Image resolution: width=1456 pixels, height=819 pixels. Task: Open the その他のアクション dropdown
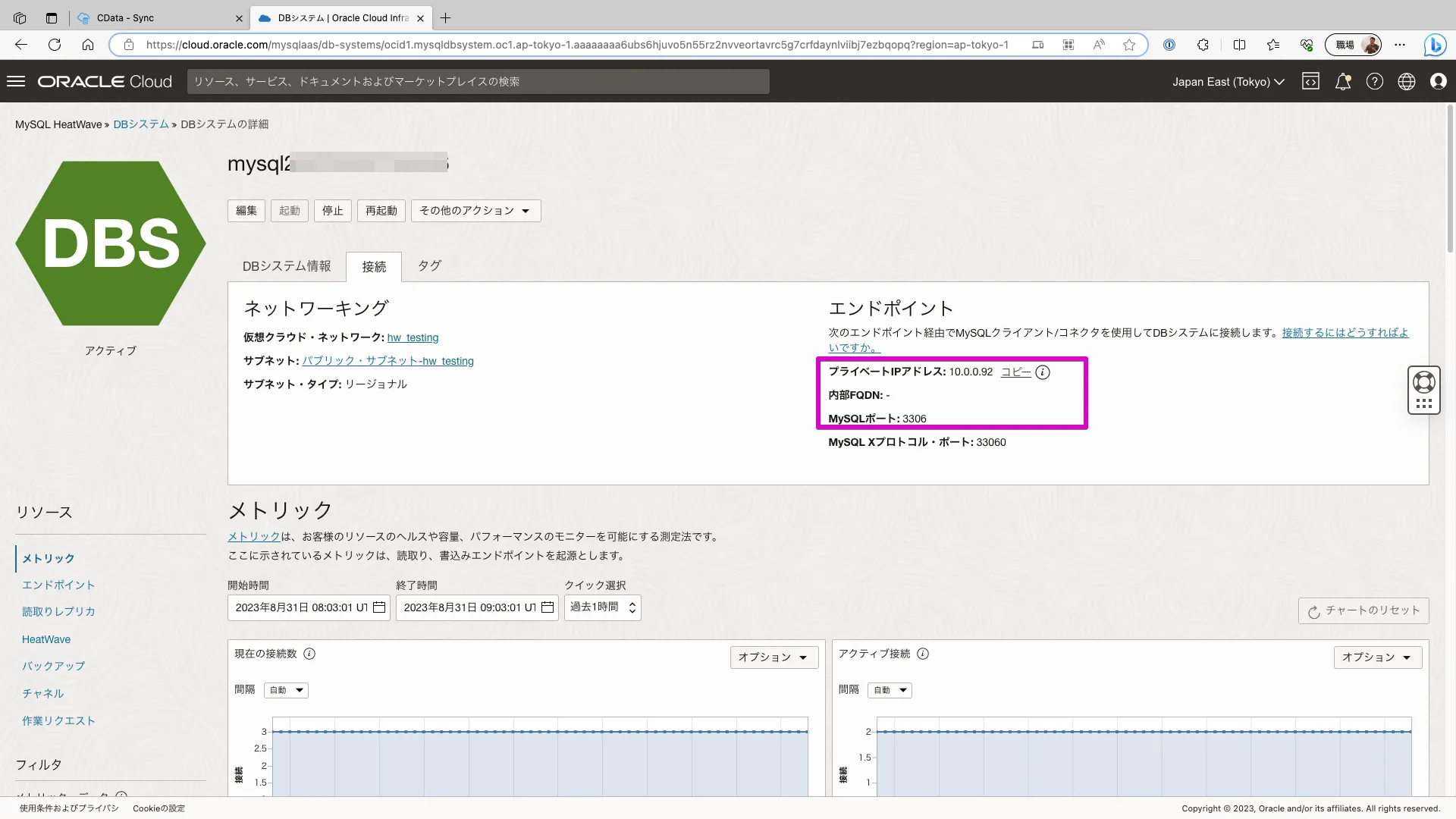pyautogui.click(x=475, y=211)
